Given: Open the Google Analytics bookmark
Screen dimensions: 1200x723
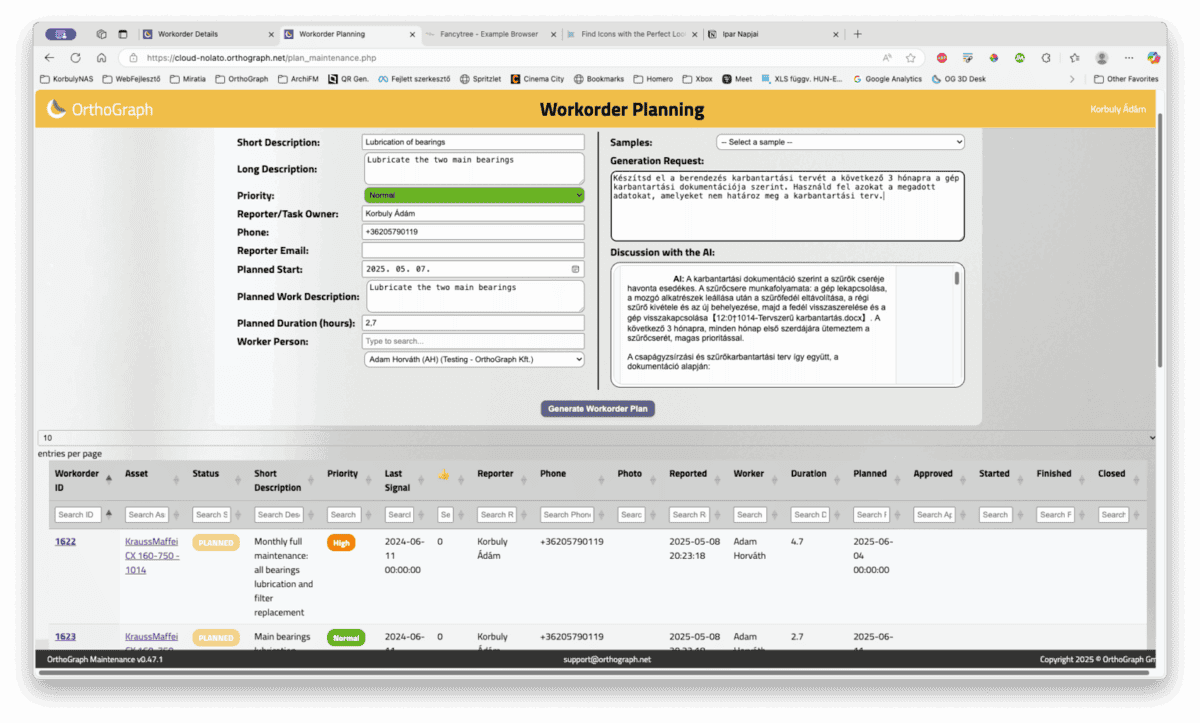Looking at the screenshot, I should click(888, 79).
